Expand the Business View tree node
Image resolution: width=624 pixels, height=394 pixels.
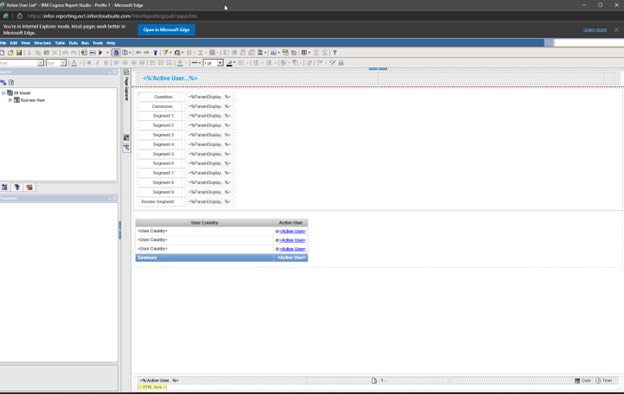click(x=10, y=100)
